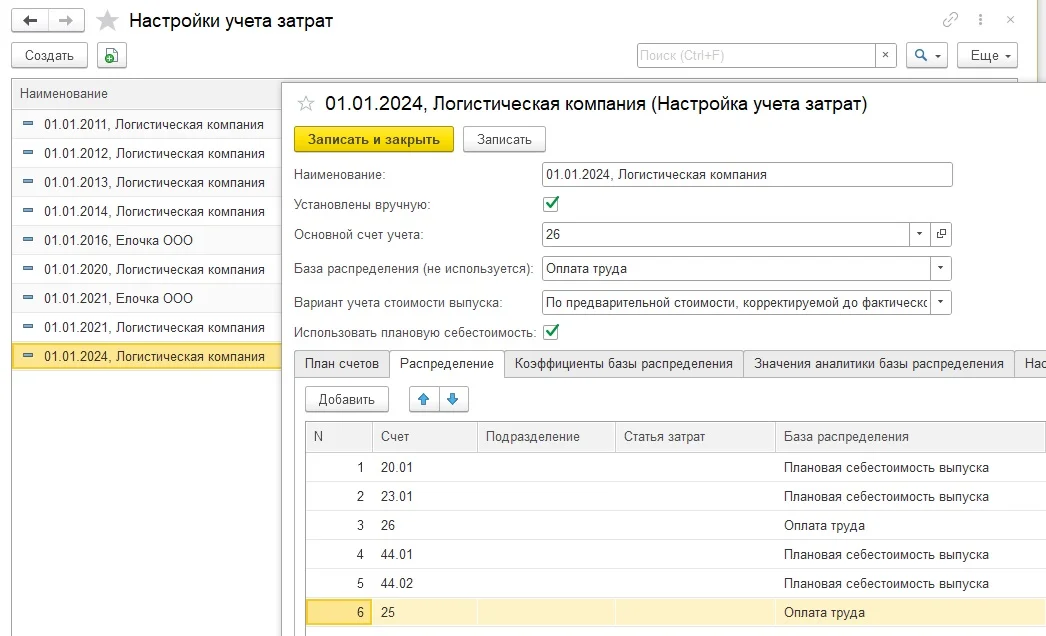Viewport: 1046px width, 636px height.
Task: Move distribution row up with arrow
Action: [x=424, y=399]
